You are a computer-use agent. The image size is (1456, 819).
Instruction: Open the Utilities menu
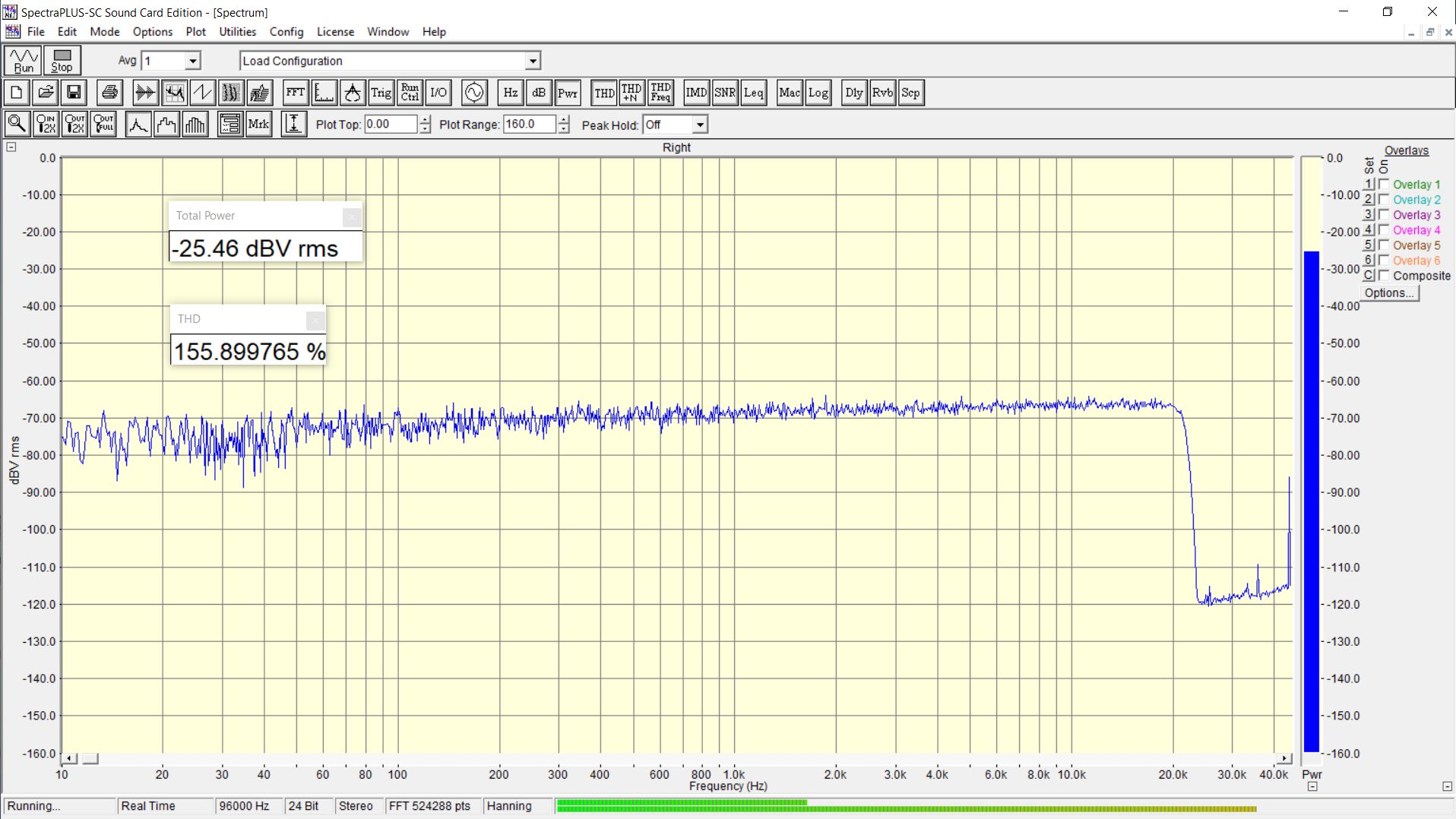(237, 32)
